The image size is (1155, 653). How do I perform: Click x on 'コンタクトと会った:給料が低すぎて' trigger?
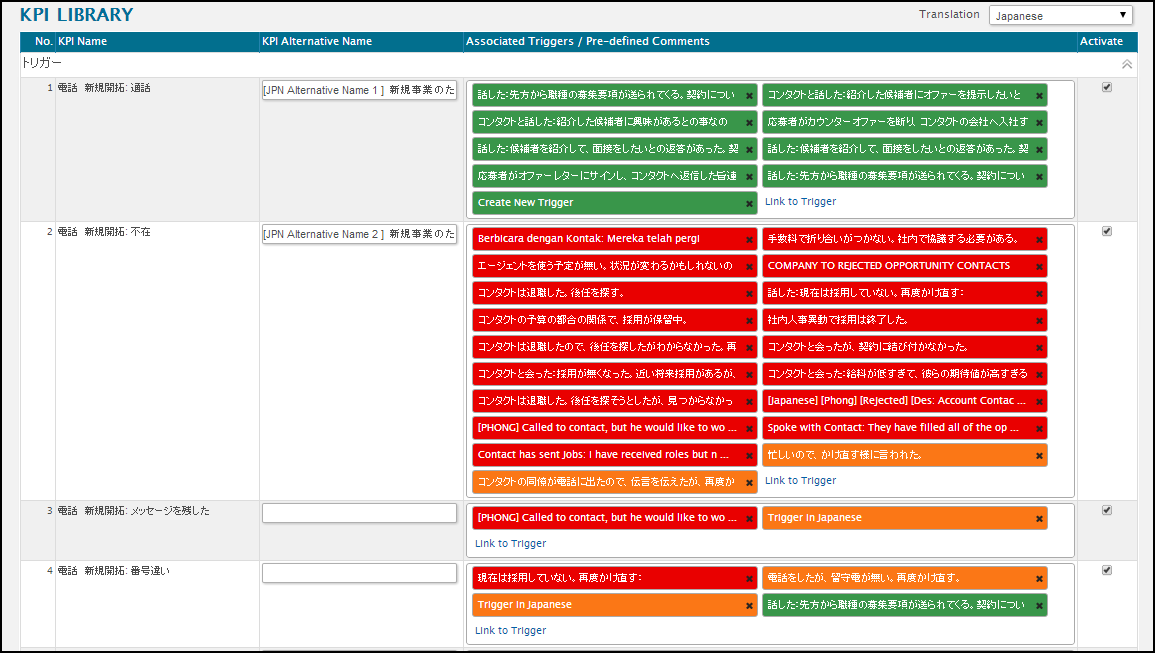click(1039, 374)
